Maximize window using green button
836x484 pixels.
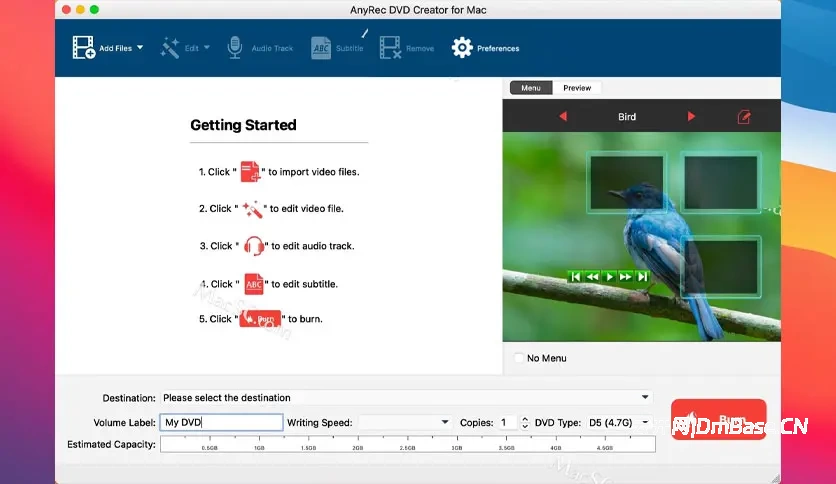[94, 10]
